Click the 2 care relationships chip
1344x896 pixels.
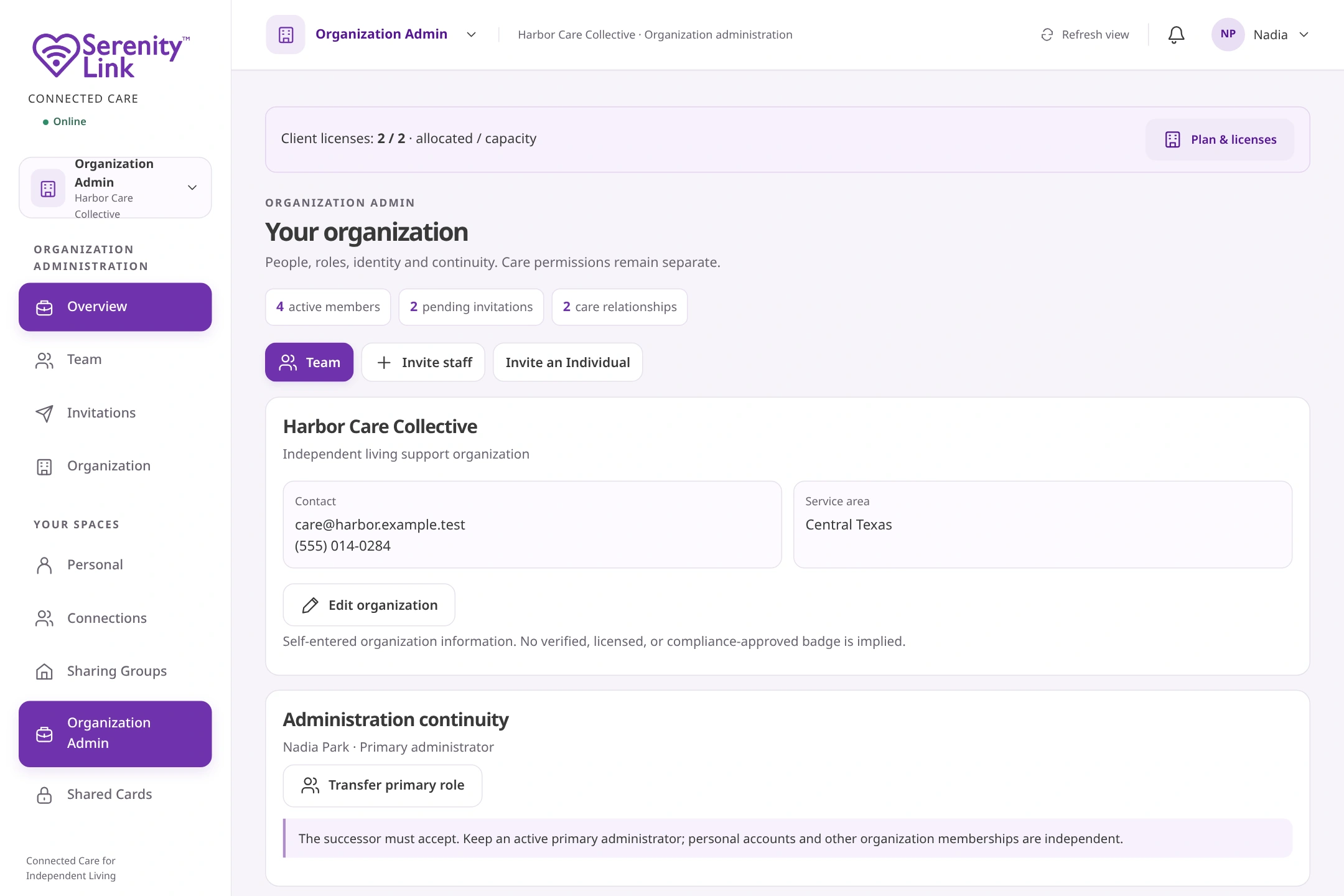pos(620,307)
